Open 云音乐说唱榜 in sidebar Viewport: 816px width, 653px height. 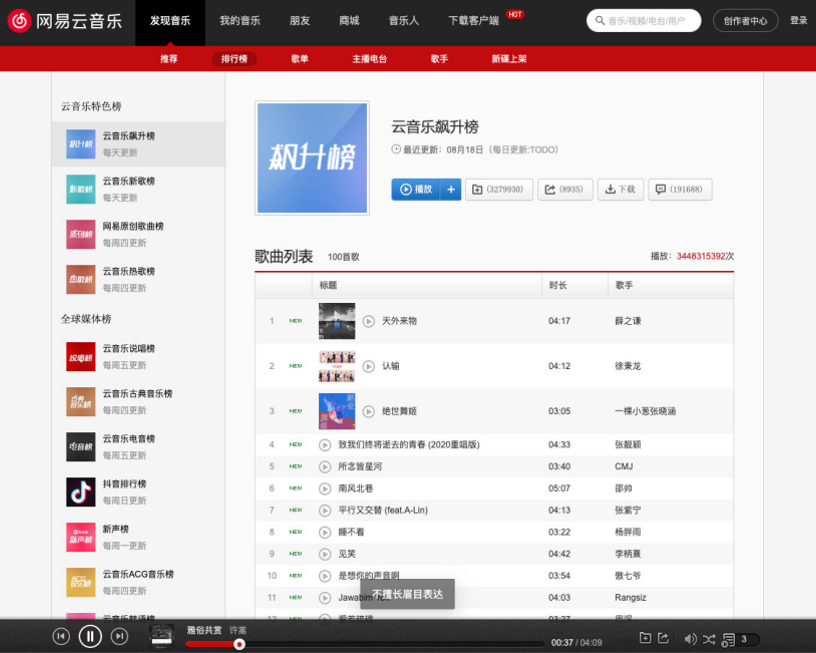pyautogui.click(x=138, y=356)
